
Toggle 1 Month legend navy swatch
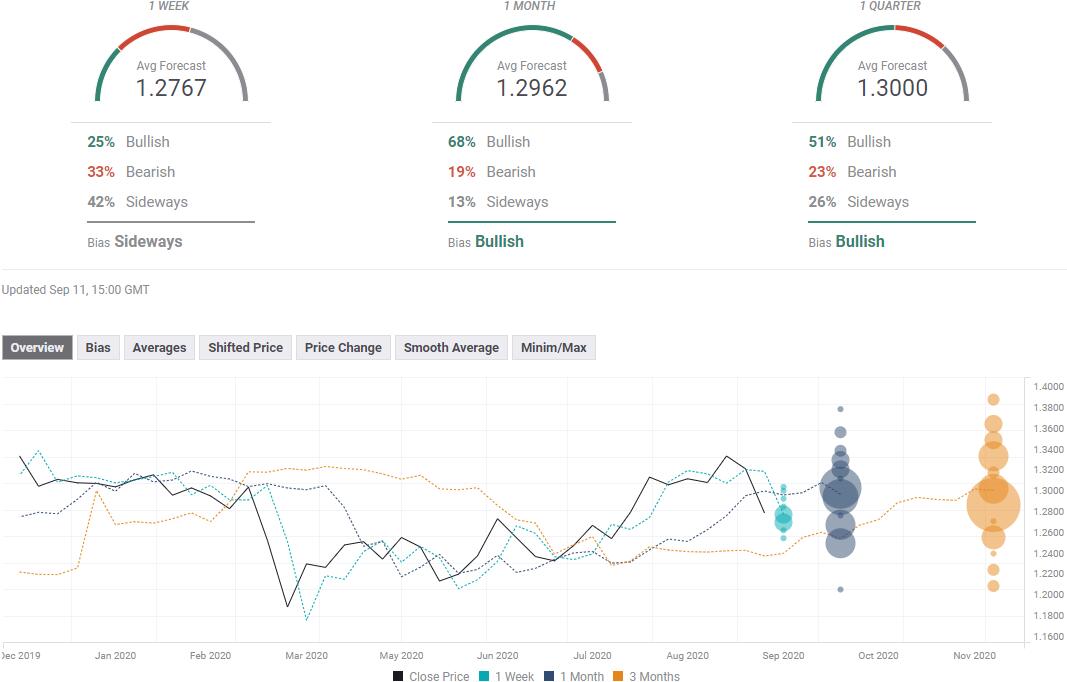point(549,676)
